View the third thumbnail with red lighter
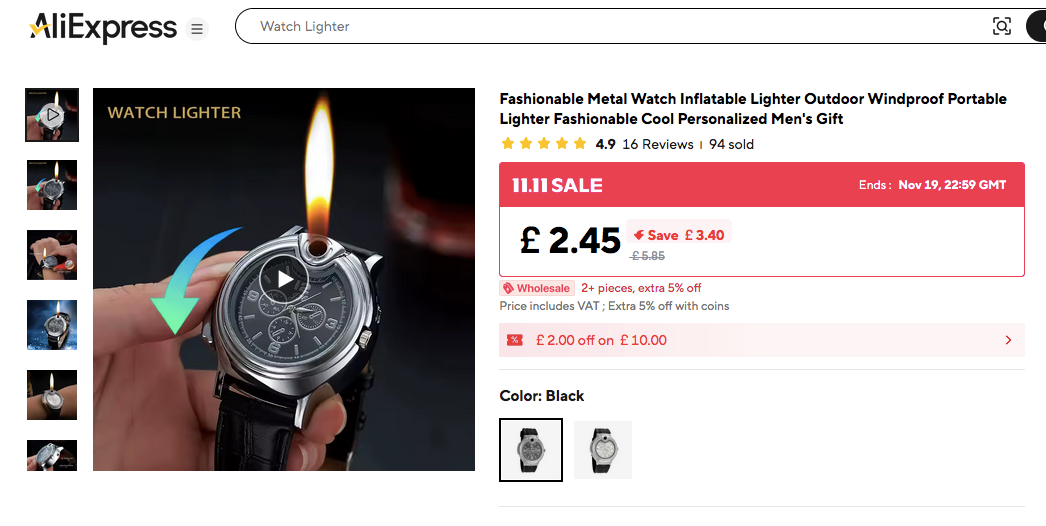1046x526 pixels. click(52, 255)
